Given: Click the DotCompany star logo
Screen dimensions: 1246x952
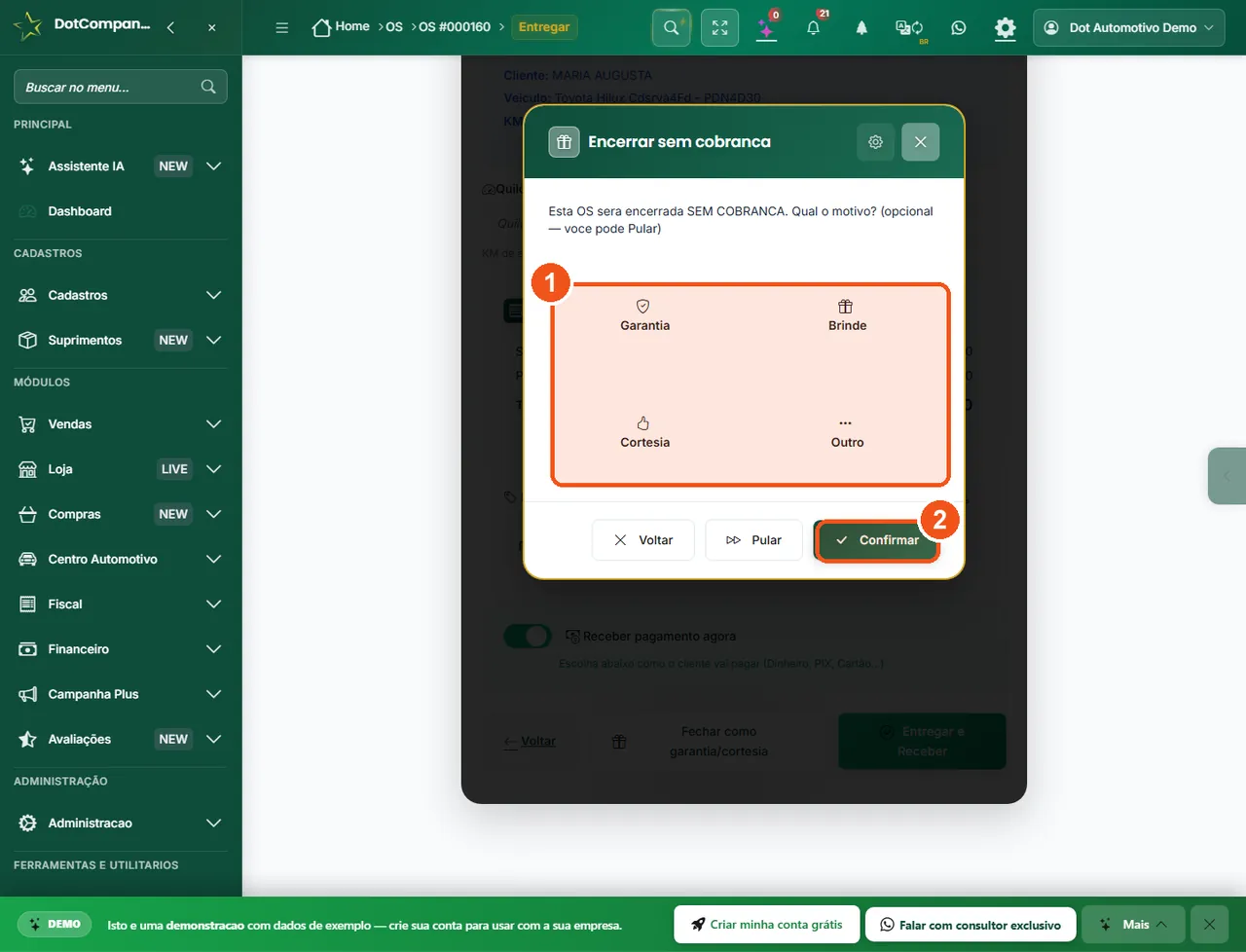Looking at the screenshot, I should tap(28, 25).
